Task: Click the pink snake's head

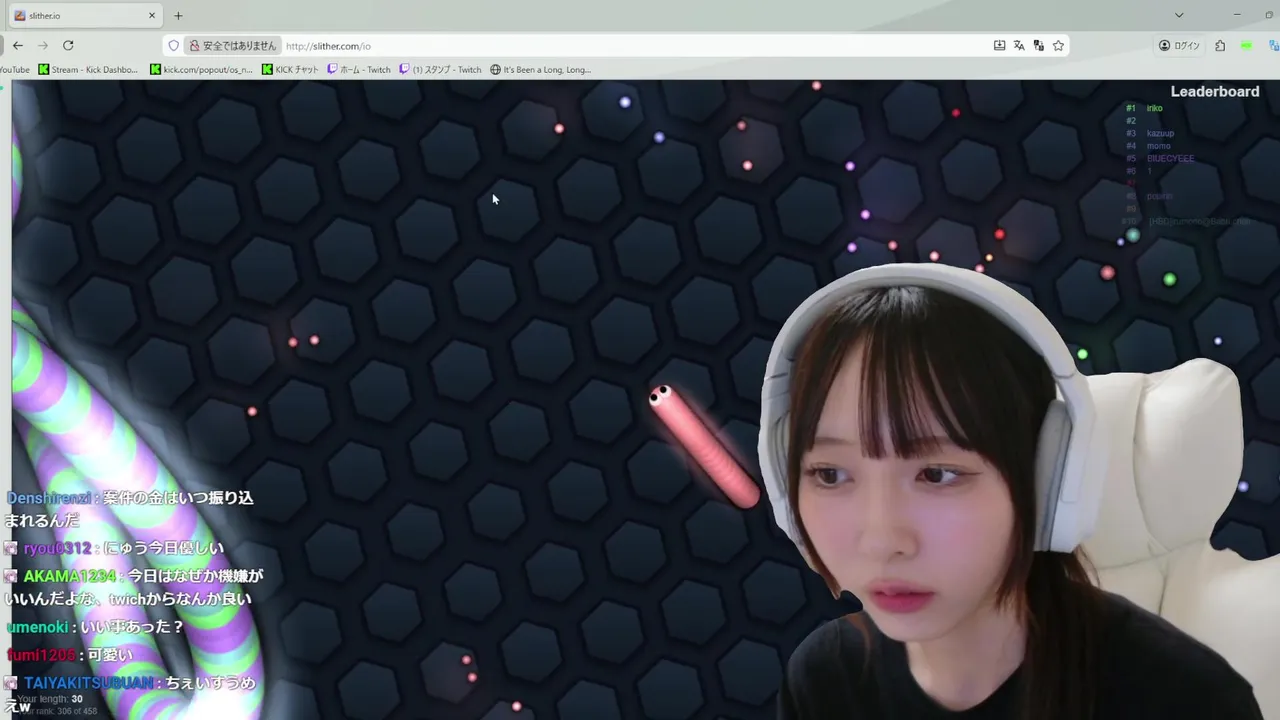Action: 661,397
